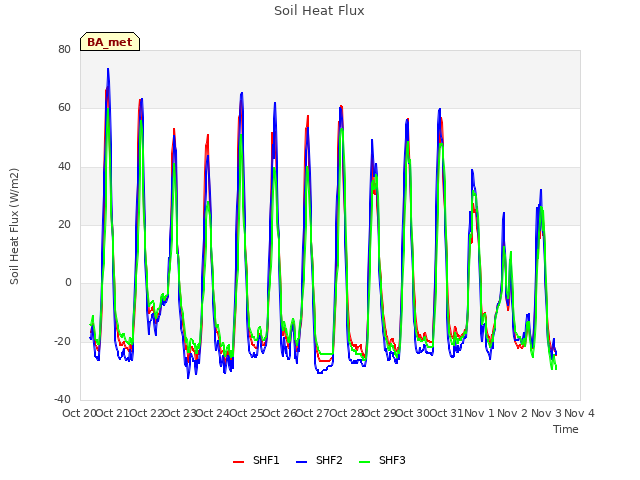
Task: Click the Oct 20 x-axis tick label
Action: pyautogui.click(x=79, y=413)
